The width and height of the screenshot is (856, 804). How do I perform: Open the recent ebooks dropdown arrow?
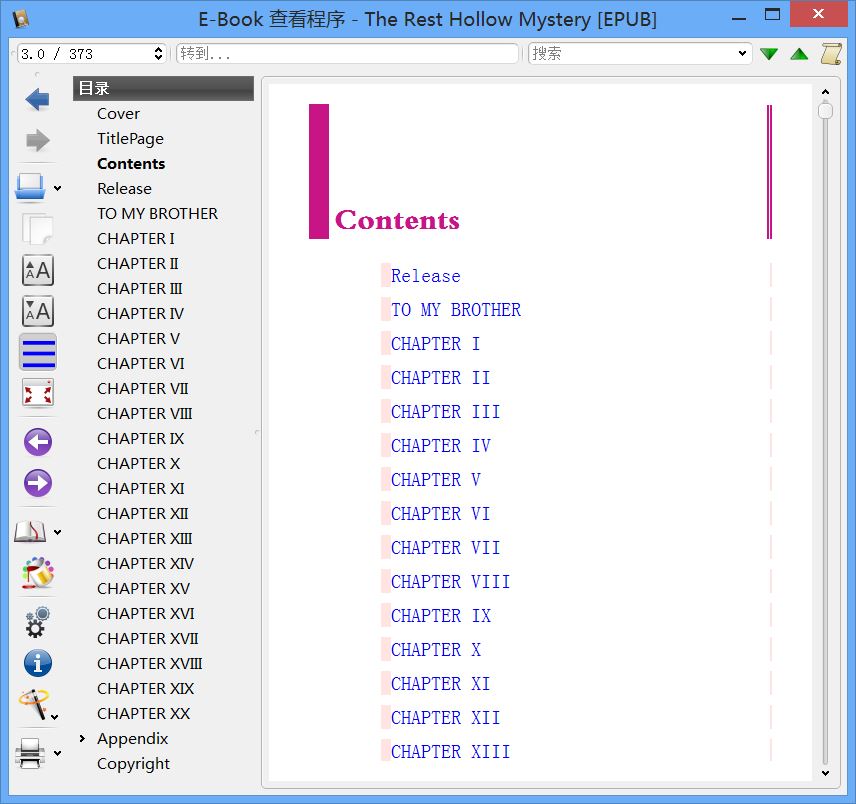pos(57,188)
